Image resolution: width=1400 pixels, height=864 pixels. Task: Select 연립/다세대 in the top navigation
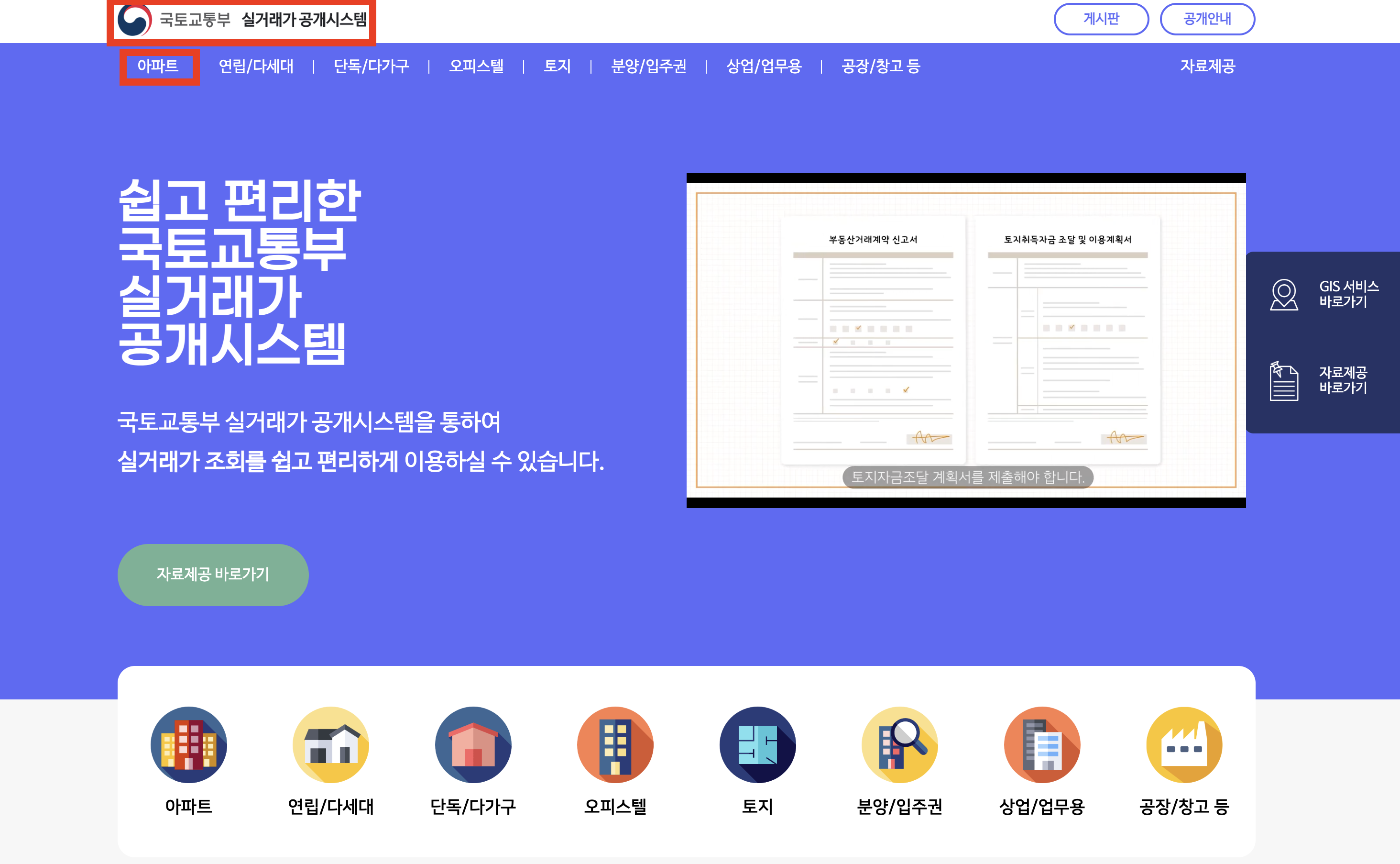(x=256, y=66)
